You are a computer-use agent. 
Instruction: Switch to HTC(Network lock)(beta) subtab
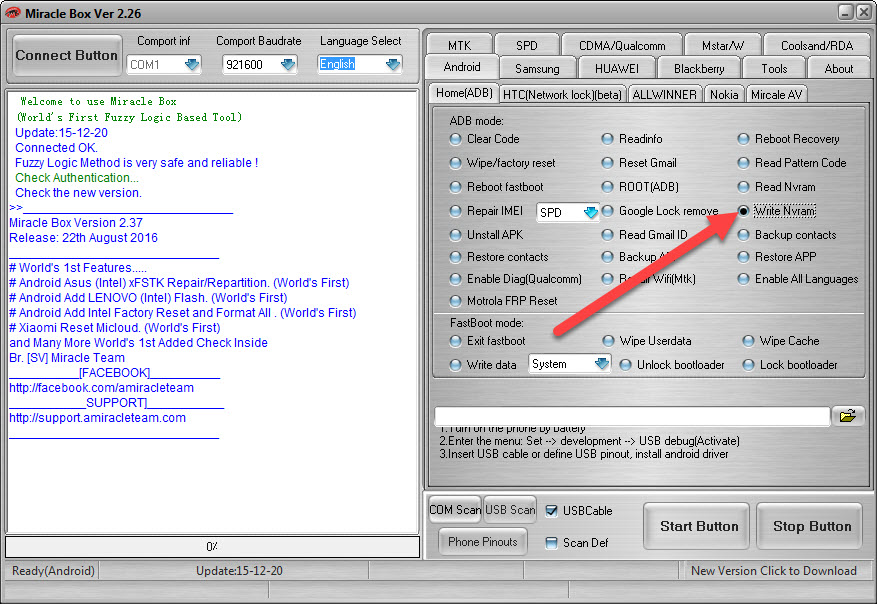562,95
